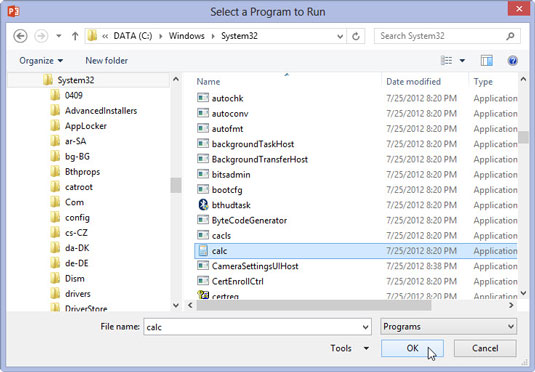Select the CameraSettingsUIHost file icon
This screenshot has height=372, width=535.
pyautogui.click(x=203, y=266)
